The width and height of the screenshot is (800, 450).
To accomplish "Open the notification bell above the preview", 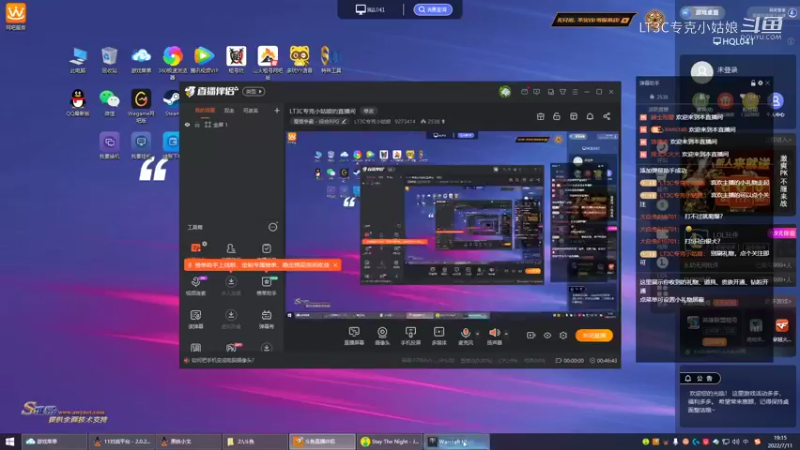I will [590, 116].
